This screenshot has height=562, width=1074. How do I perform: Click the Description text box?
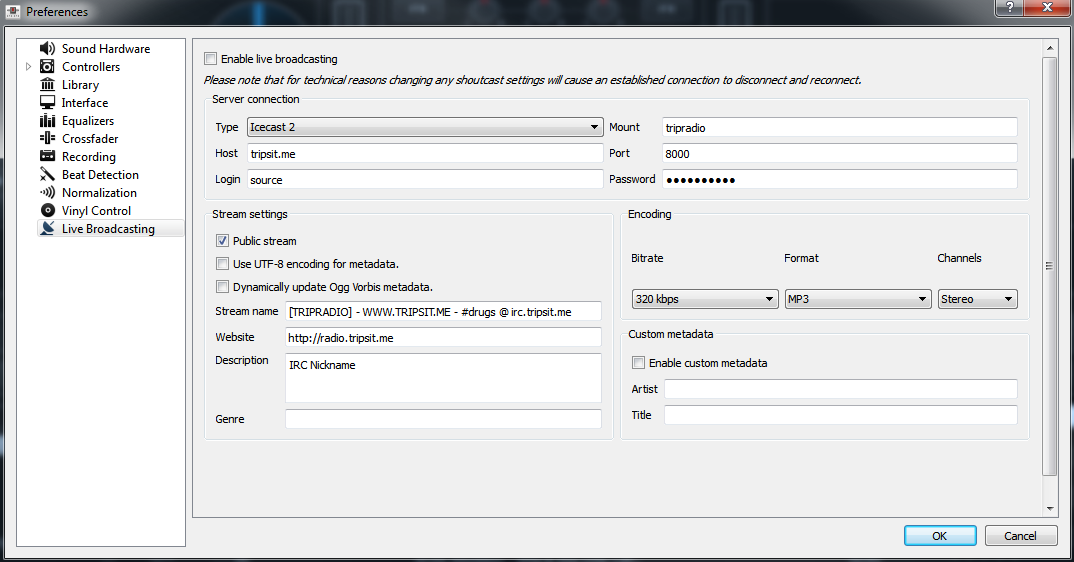443,378
